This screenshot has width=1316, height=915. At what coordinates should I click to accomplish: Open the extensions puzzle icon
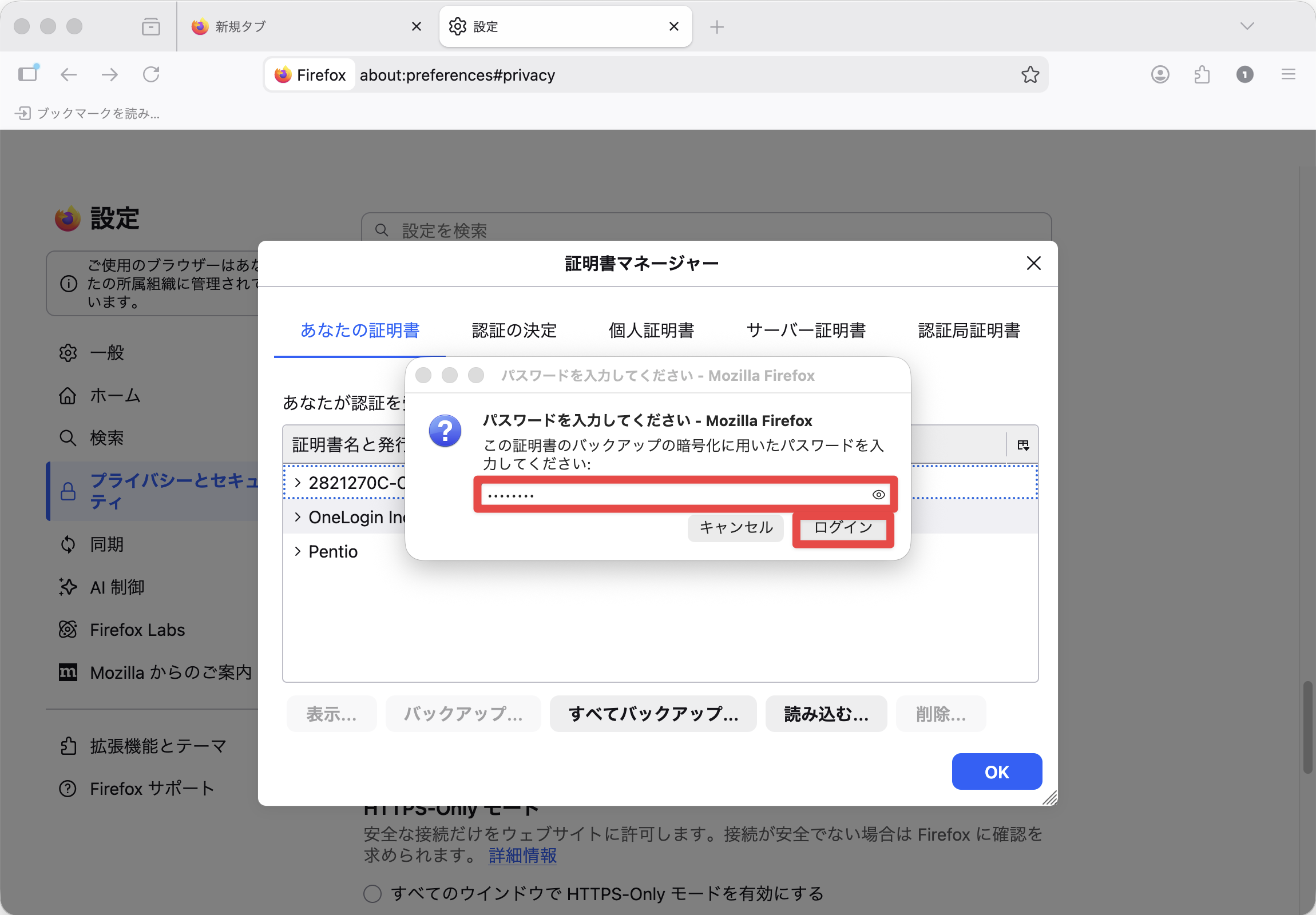pyautogui.click(x=1202, y=74)
